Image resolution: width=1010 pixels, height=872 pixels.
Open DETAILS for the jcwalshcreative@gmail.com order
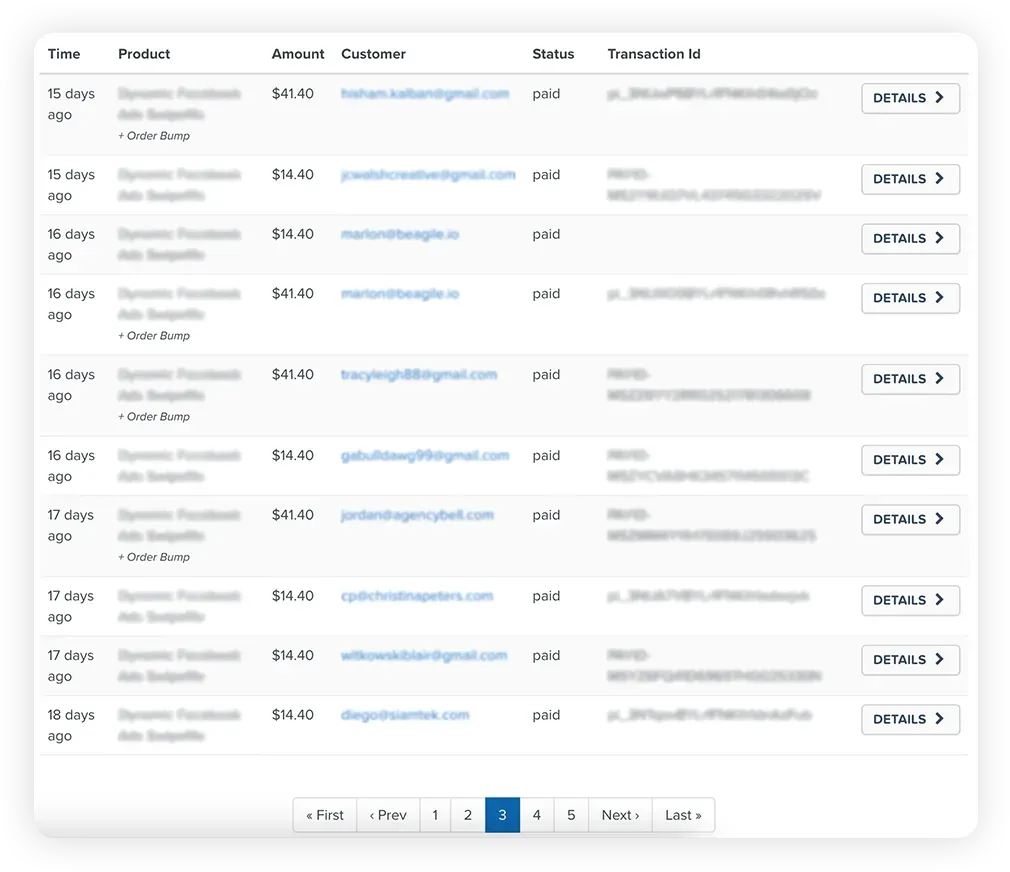point(910,179)
